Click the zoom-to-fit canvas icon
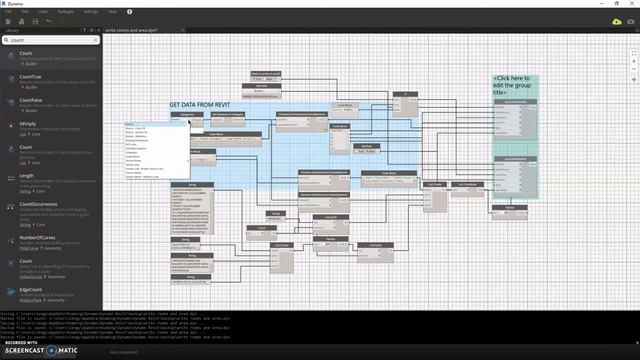Viewport: 640px width, 360px height. (634, 53)
